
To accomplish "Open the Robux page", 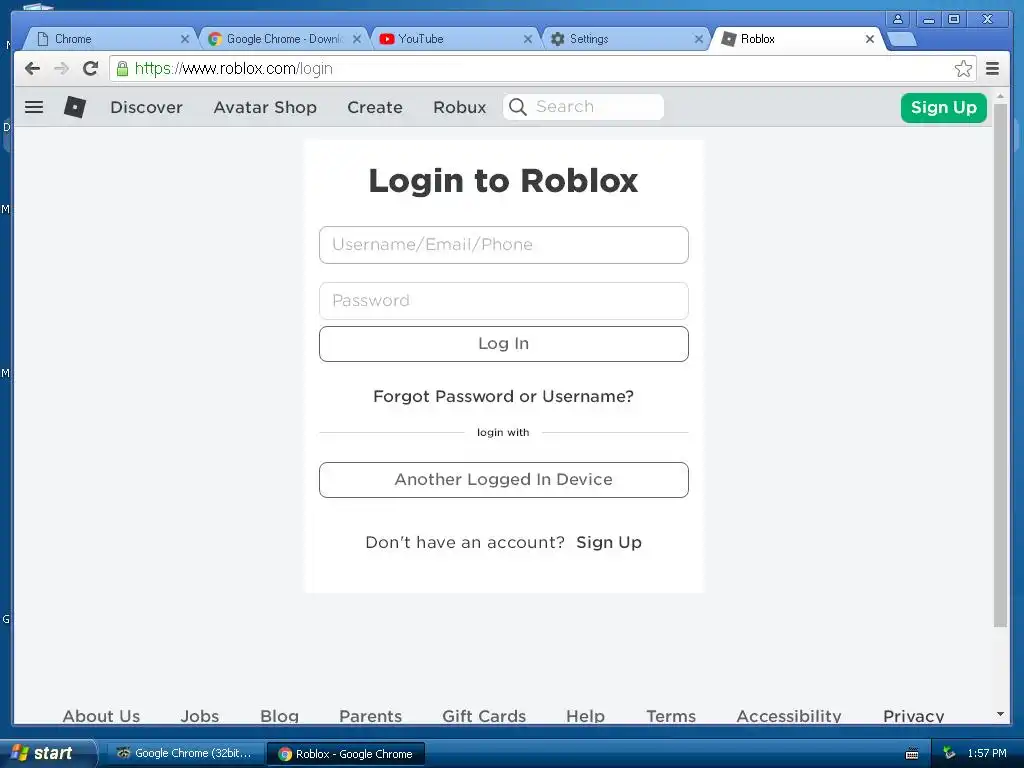I will (460, 107).
